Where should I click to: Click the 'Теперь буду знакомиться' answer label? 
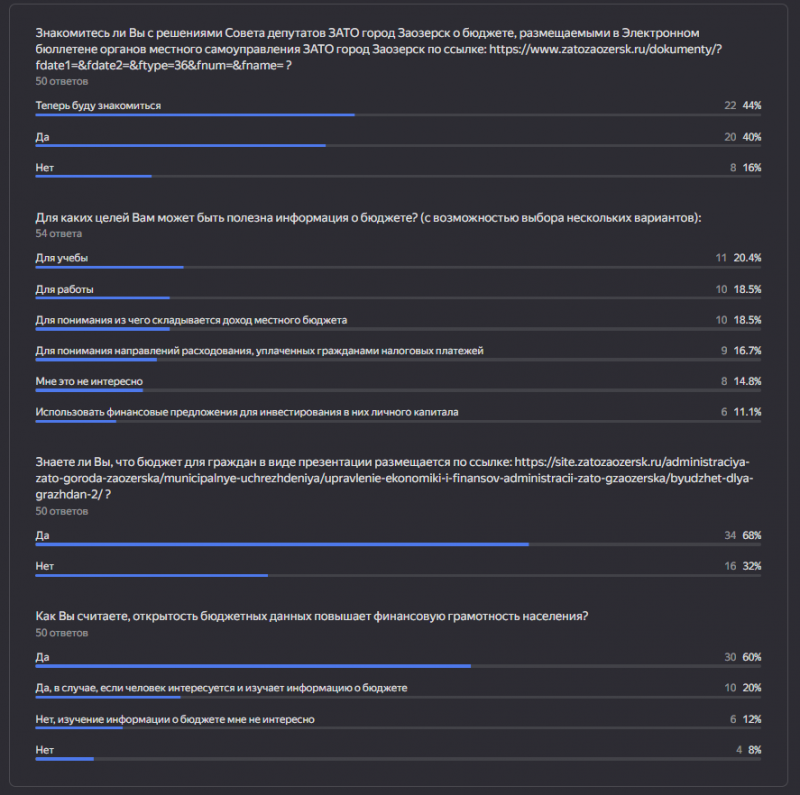coord(98,105)
